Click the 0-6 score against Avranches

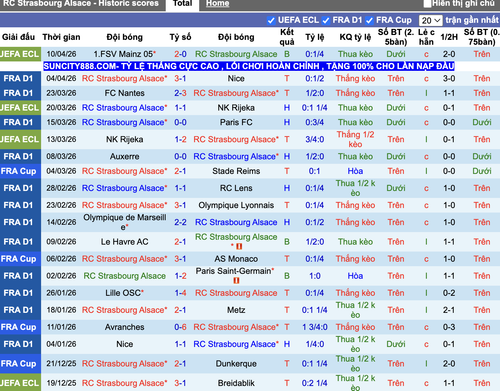tap(180, 327)
